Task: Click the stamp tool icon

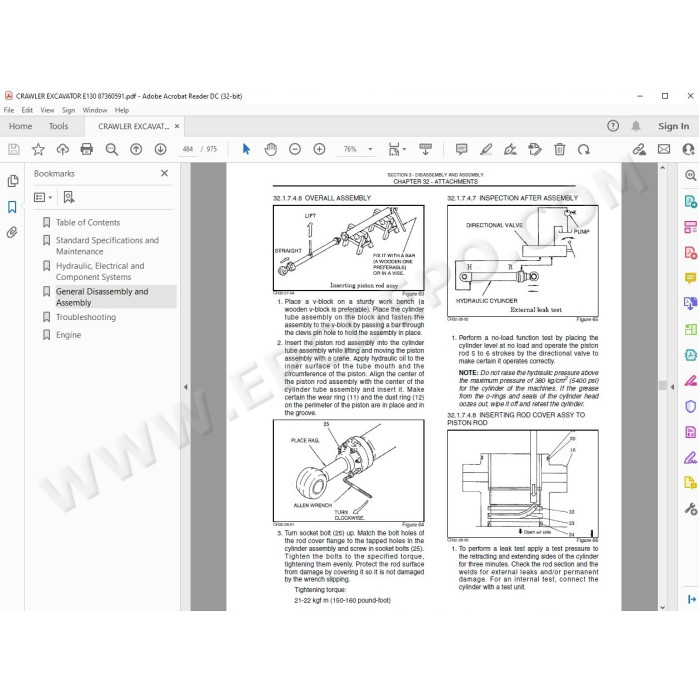Action: click(x=535, y=149)
